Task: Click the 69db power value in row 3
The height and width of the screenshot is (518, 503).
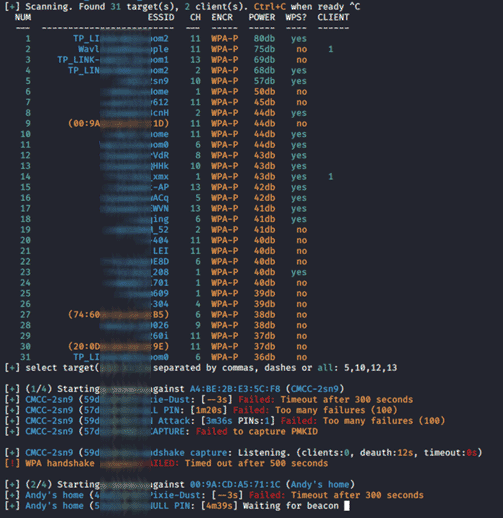Action: pos(264,60)
